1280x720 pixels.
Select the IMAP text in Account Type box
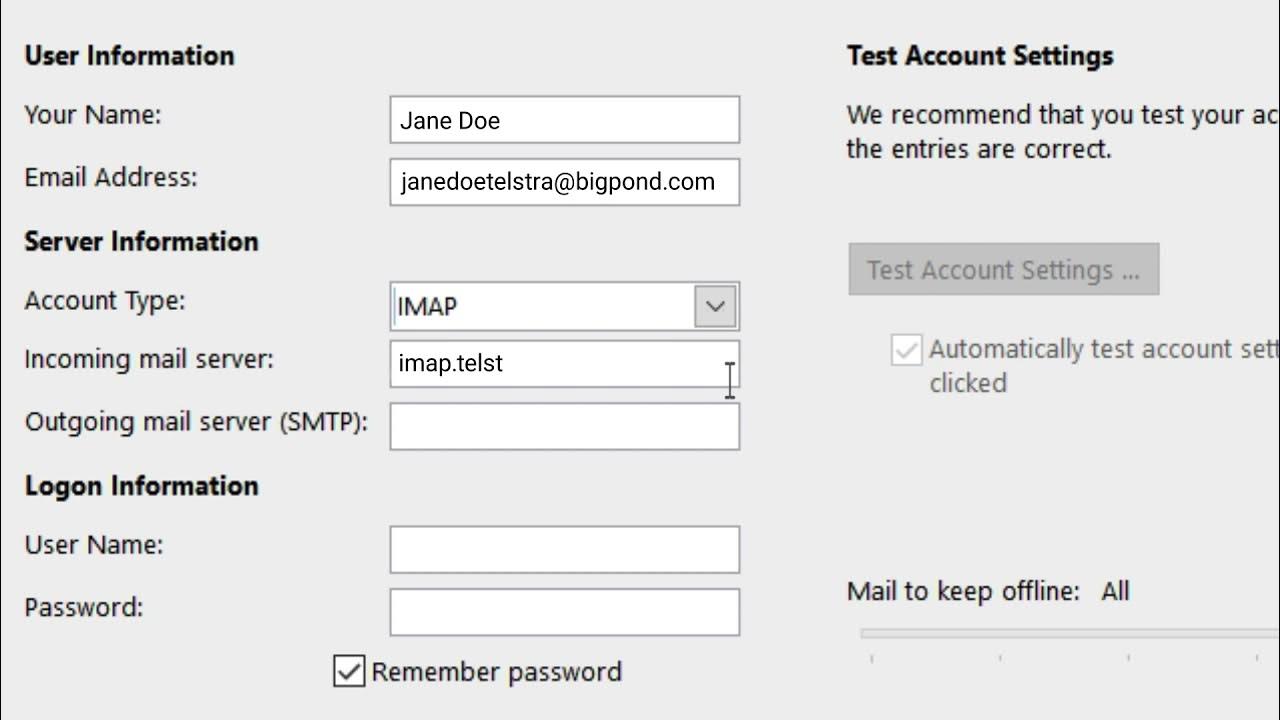pyautogui.click(x=428, y=307)
